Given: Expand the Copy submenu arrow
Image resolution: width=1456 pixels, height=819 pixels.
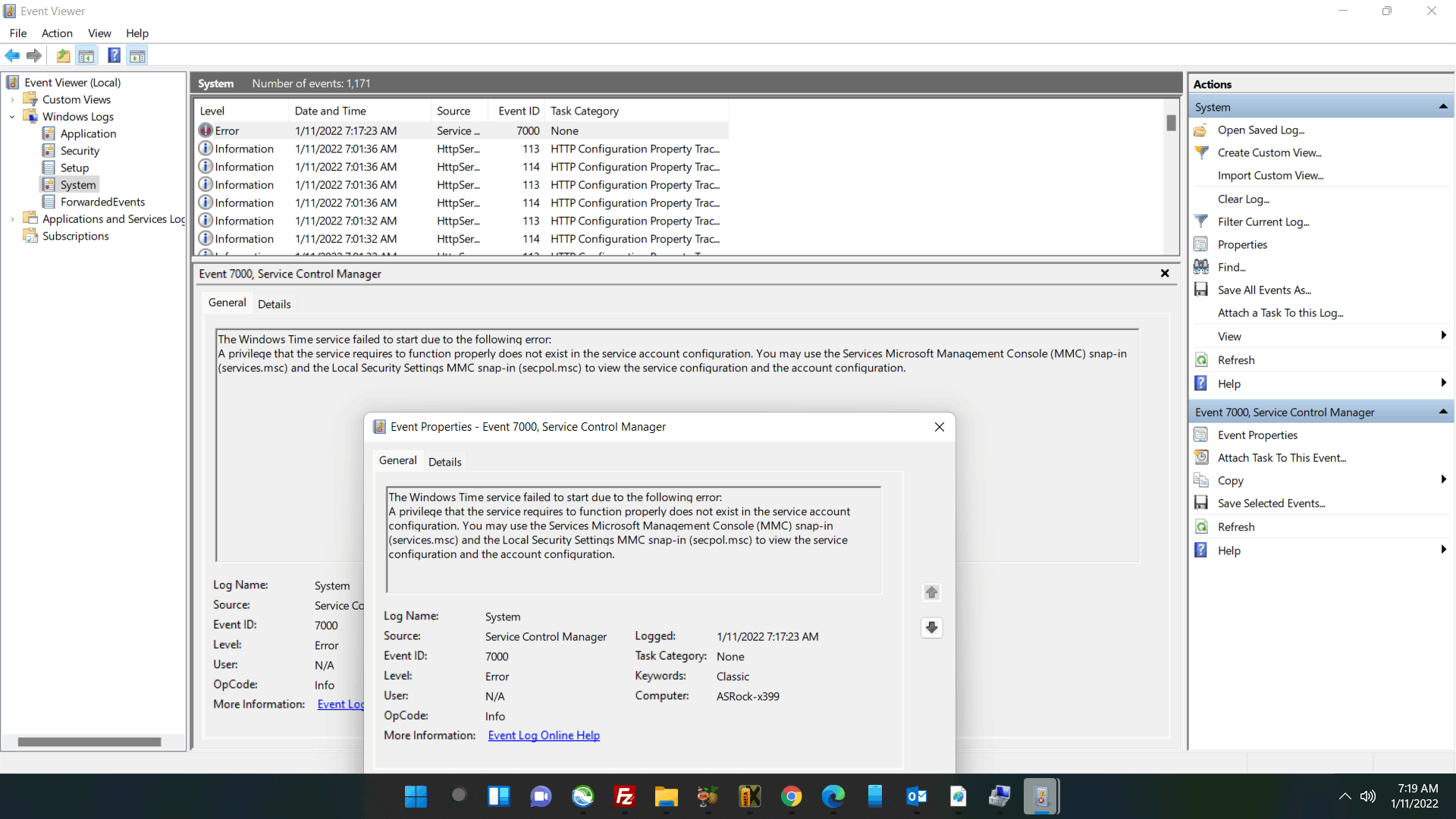Looking at the screenshot, I should 1442,479.
